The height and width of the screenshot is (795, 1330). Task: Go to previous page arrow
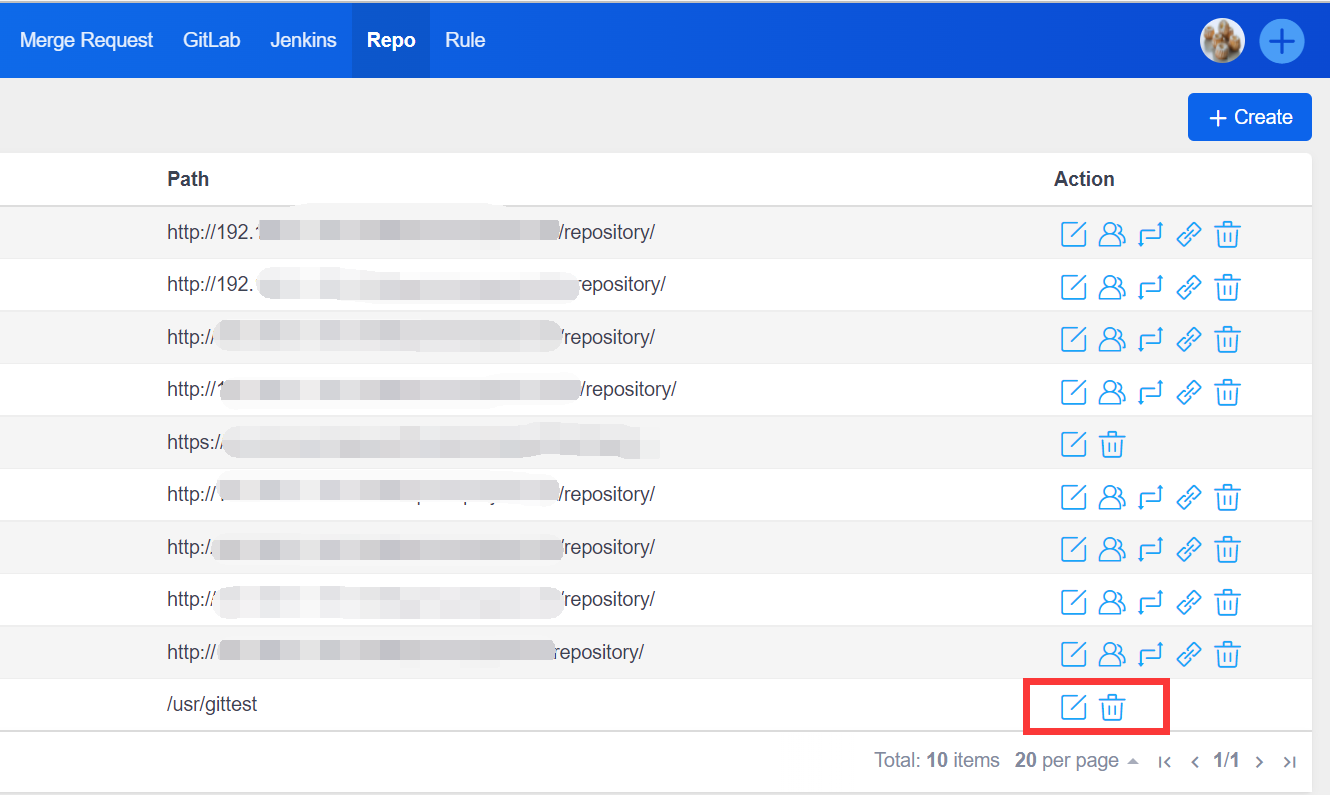[x=1194, y=762]
